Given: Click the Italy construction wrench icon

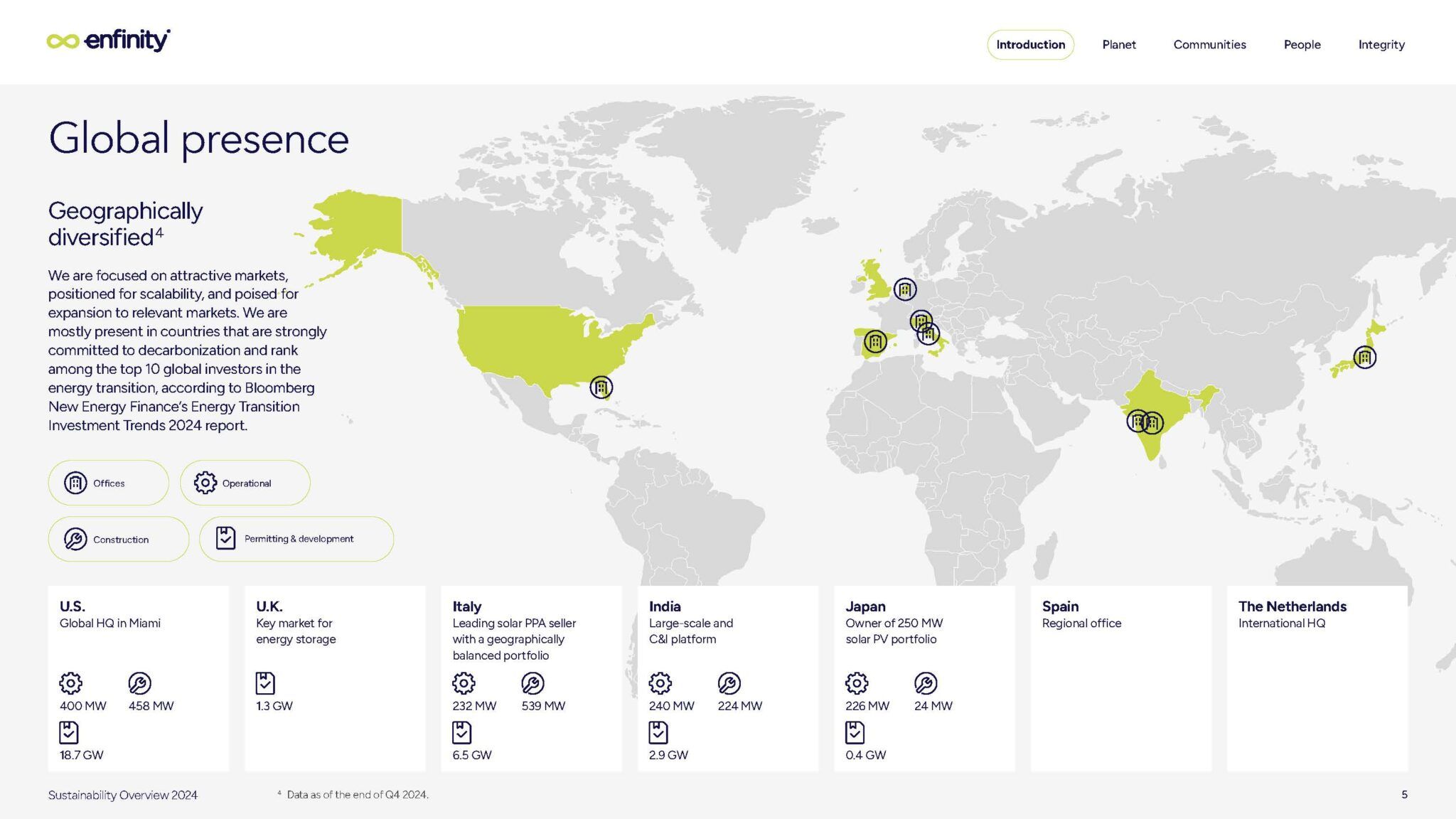Looking at the screenshot, I should coord(532,683).
